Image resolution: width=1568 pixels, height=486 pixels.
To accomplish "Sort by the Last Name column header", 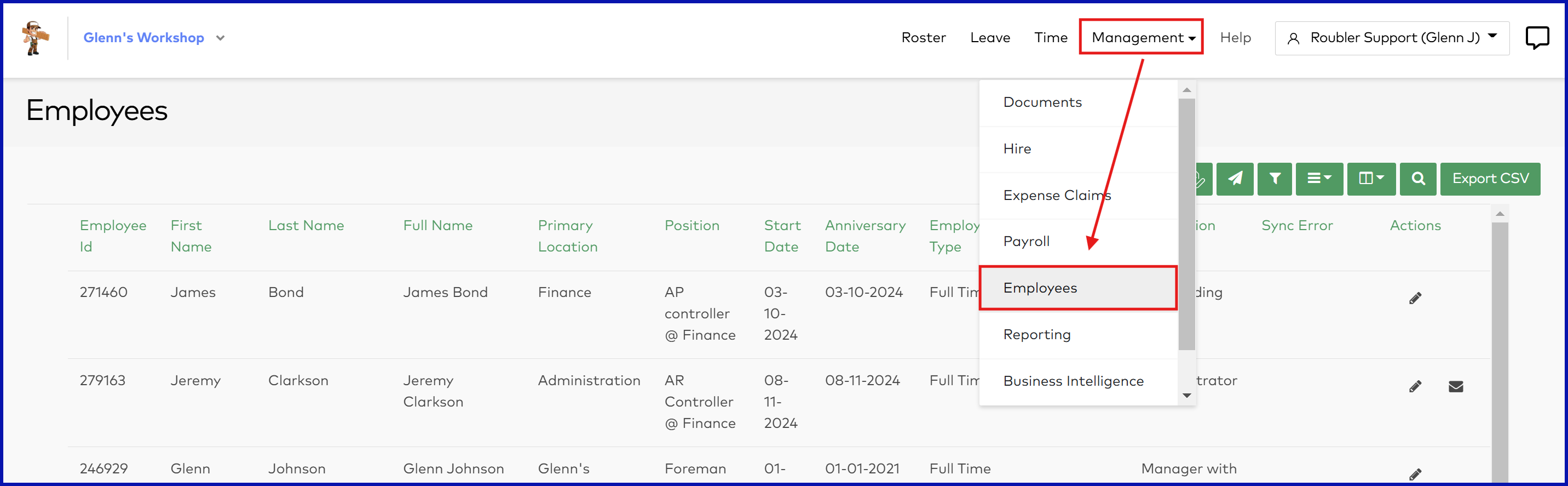I will (306, 225).
